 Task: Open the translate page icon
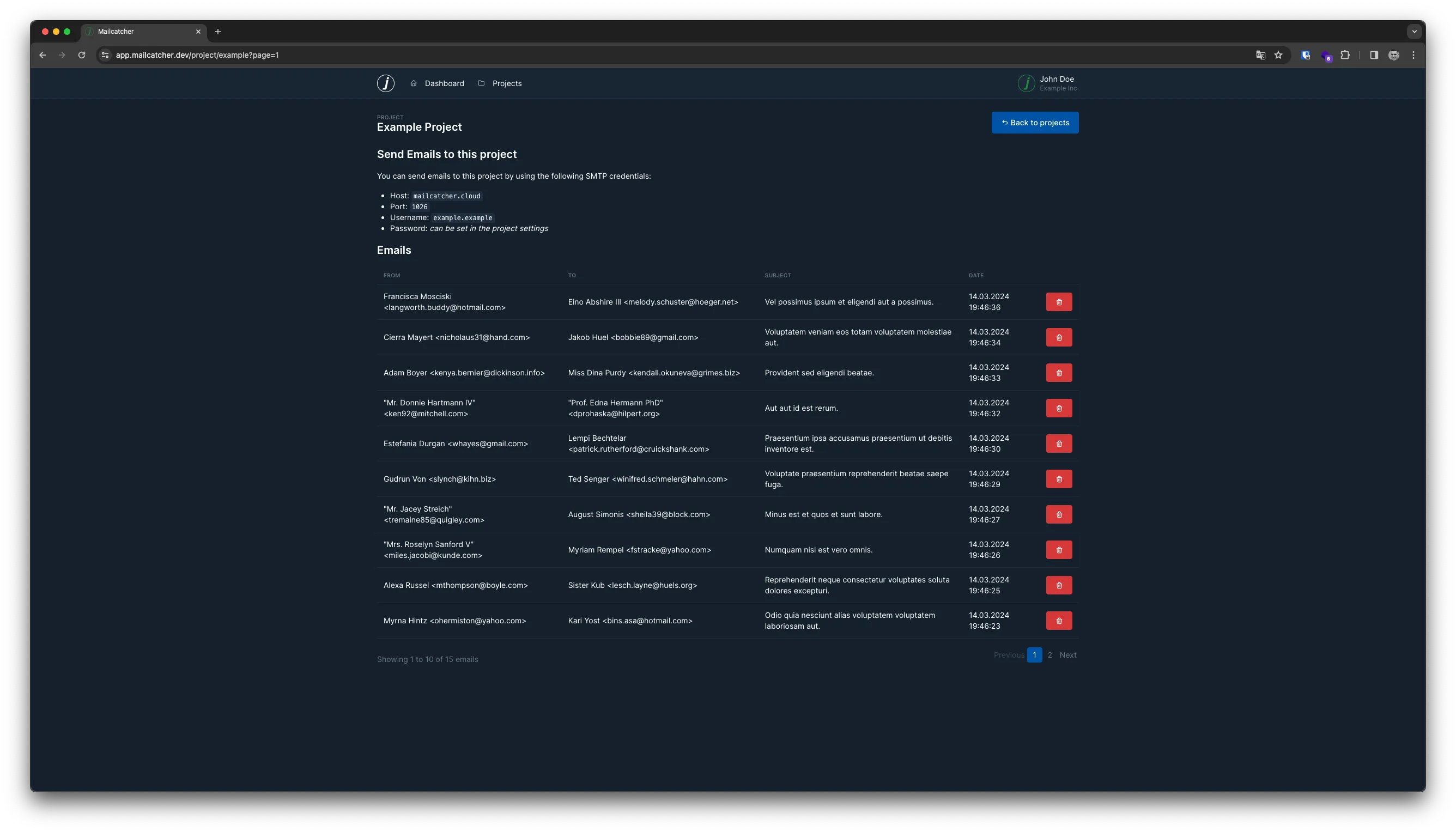coord(1260,55)
